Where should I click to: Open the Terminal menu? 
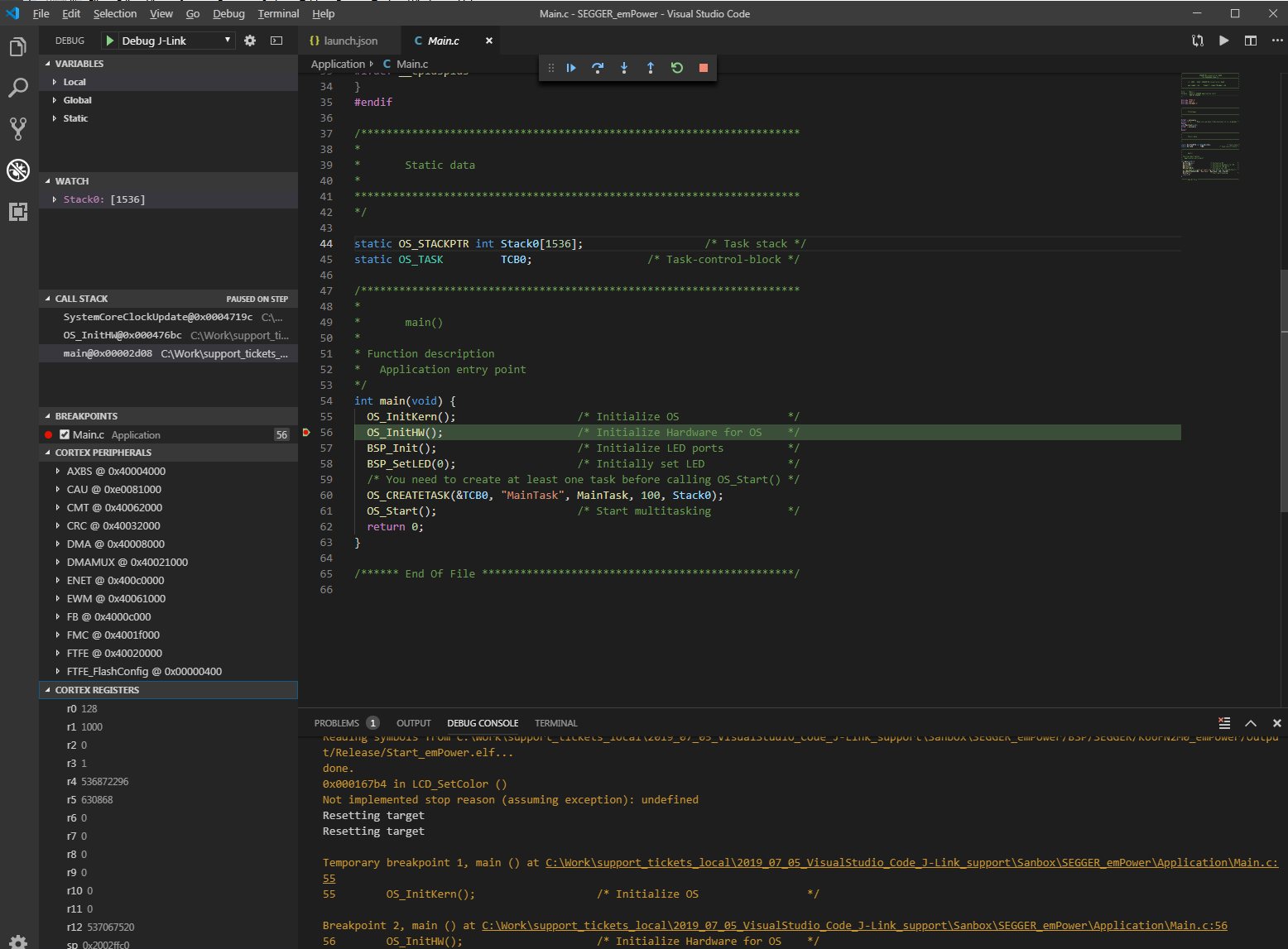278,13
